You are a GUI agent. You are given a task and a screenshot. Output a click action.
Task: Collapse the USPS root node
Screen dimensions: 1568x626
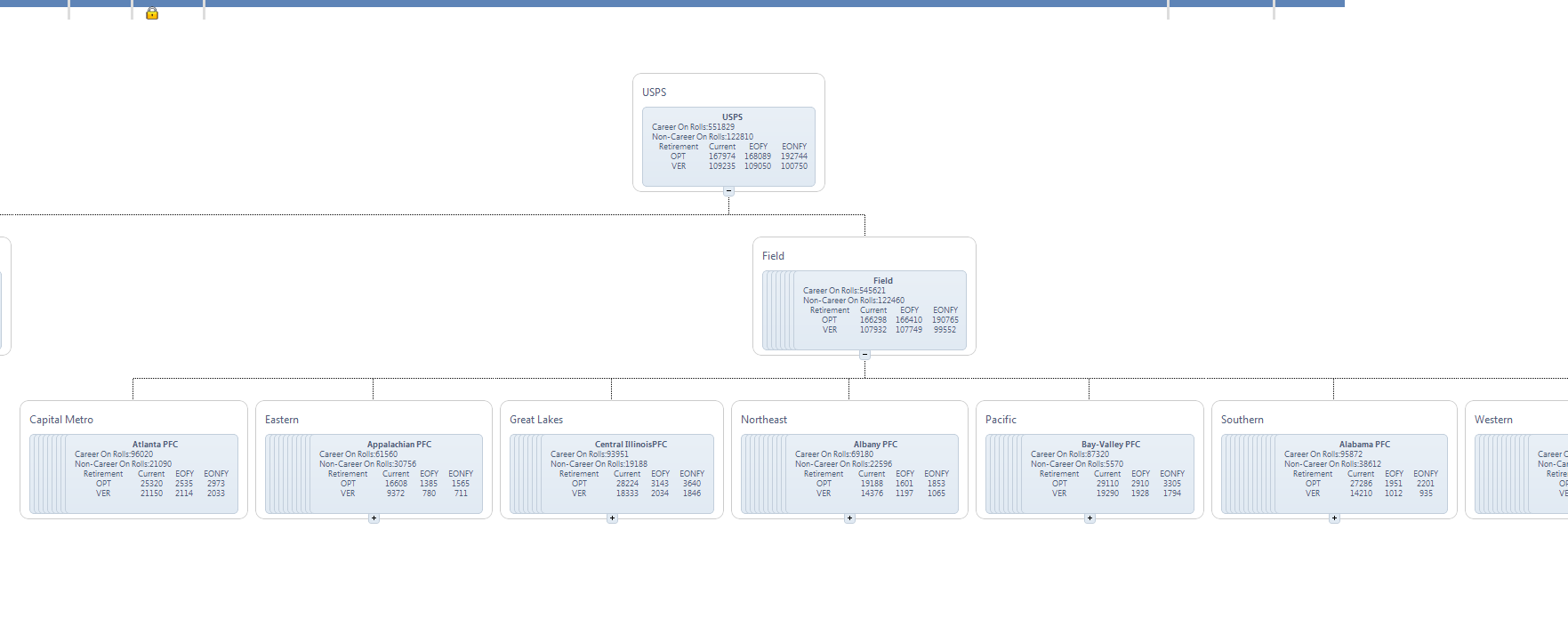click(x=728, y=190)
